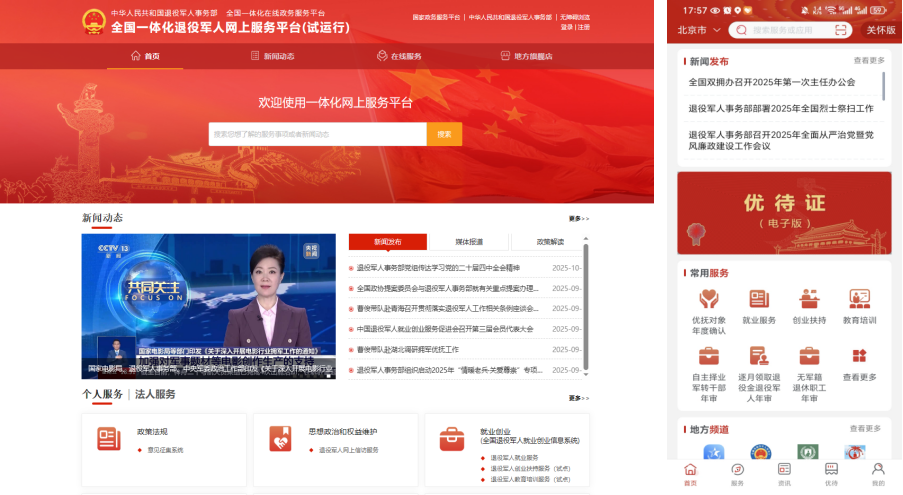Tap 优待 in mobile bottom bar
This screenshot has width=903, height=495.
(831, 475)
